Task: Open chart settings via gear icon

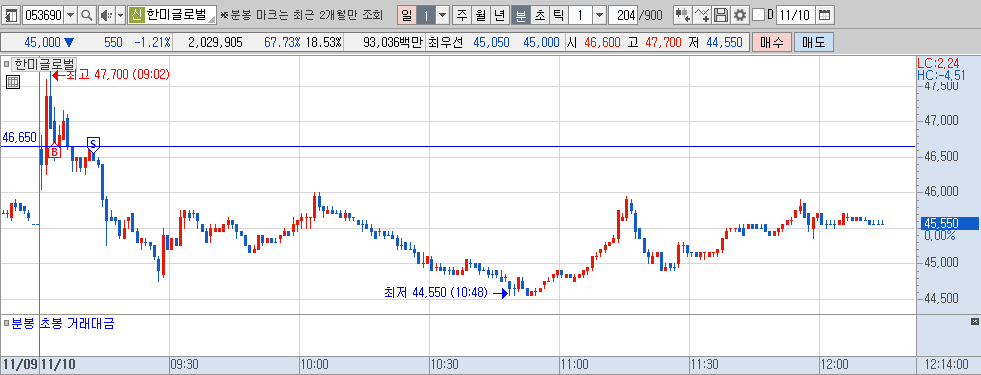Action: [740, 14]
